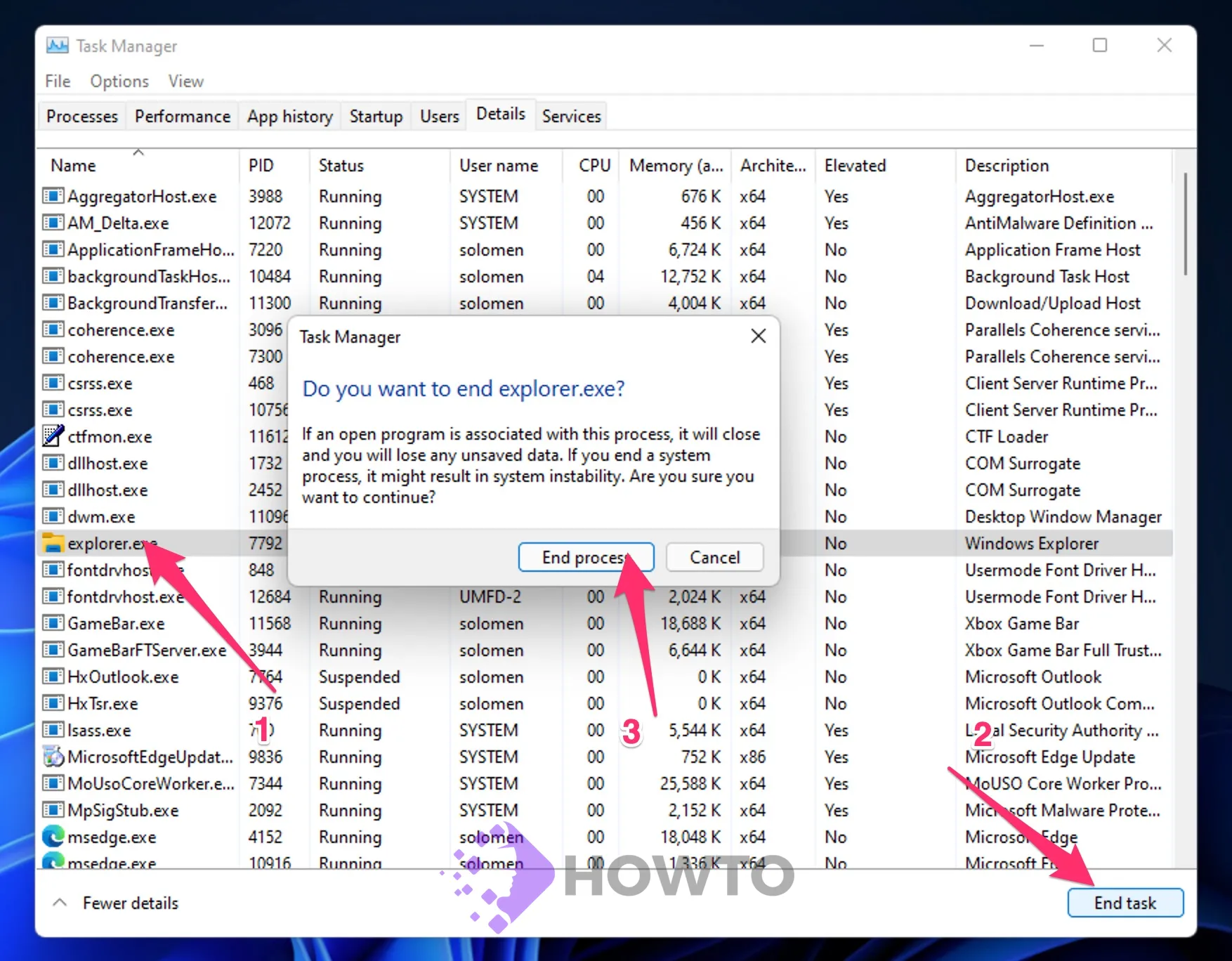Switch to the Startup tab
The image size is (1232, 961).
click(x=376, y=116)
